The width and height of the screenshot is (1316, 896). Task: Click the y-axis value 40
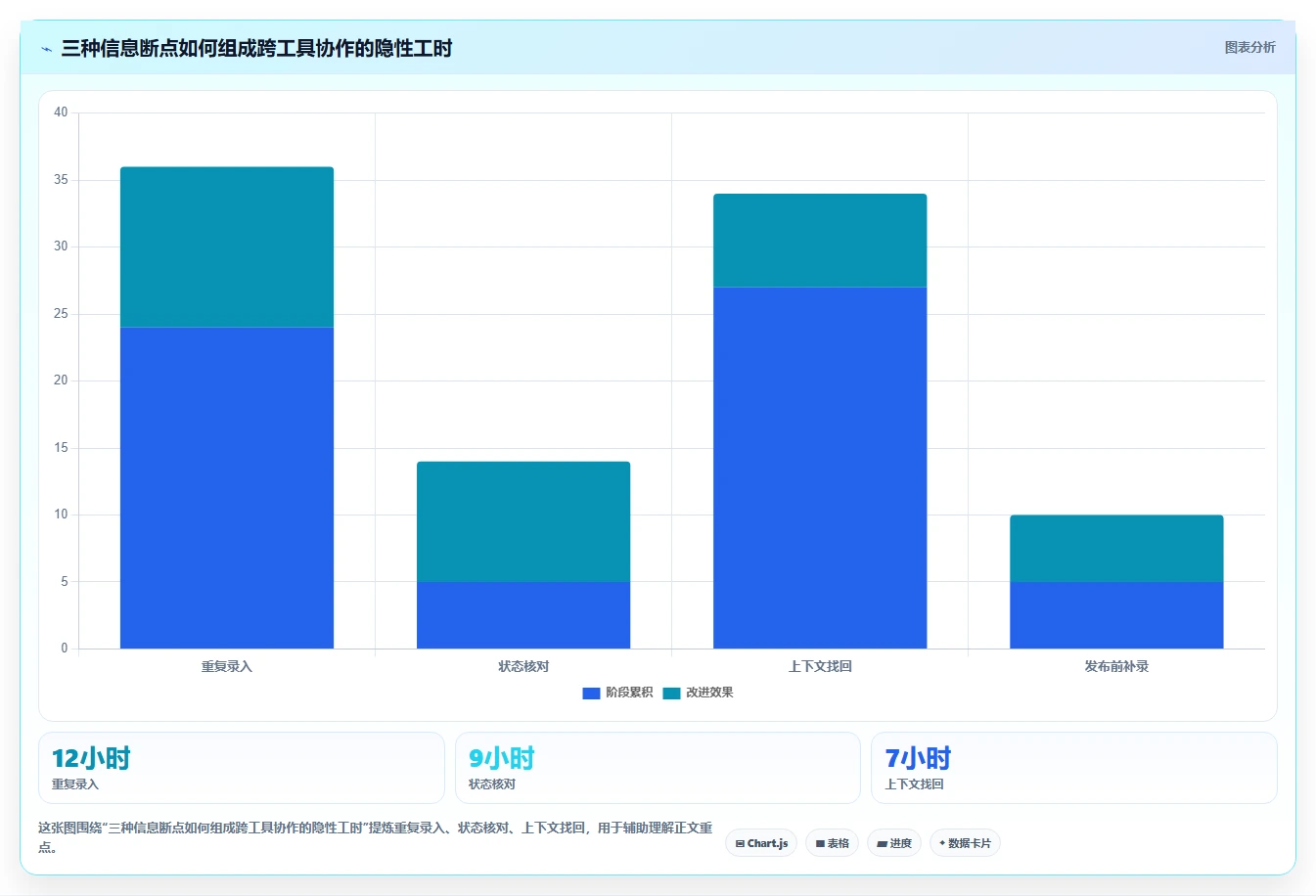61,112
